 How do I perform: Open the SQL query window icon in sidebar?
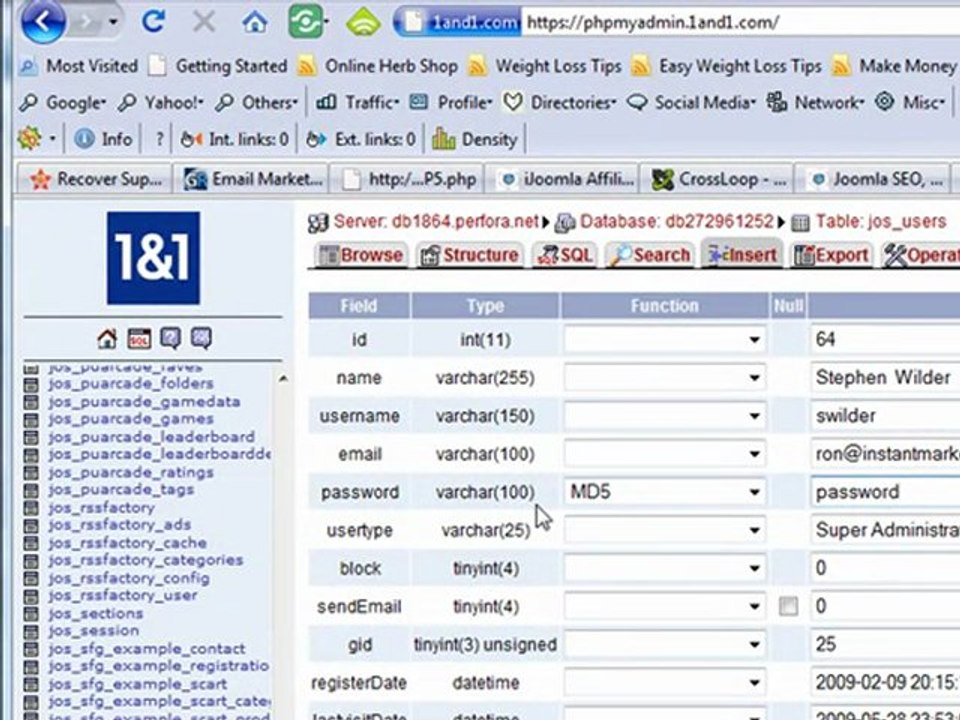tap(139, 338)
